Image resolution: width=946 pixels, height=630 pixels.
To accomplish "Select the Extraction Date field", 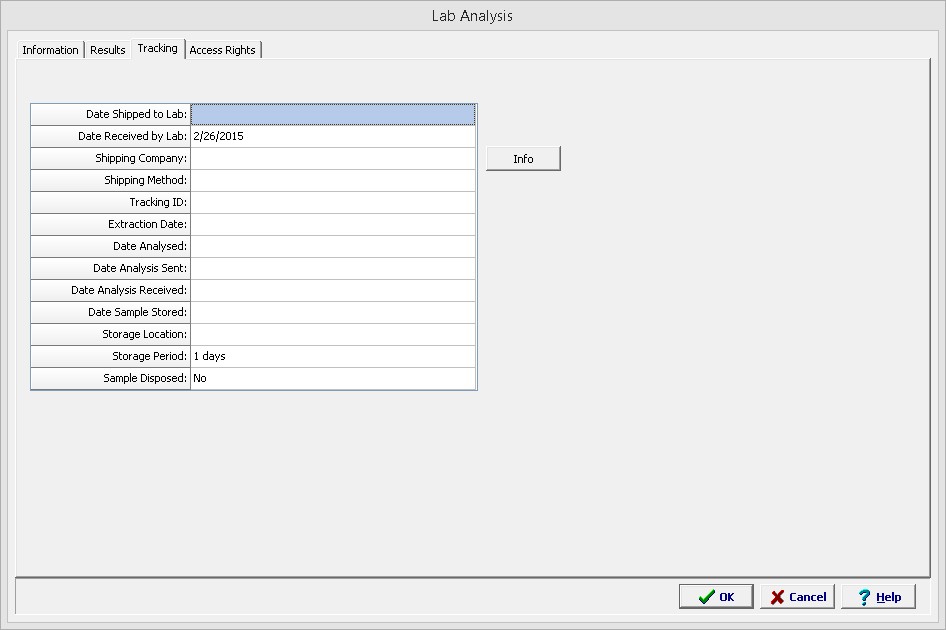I will click(x=332, y=225).
